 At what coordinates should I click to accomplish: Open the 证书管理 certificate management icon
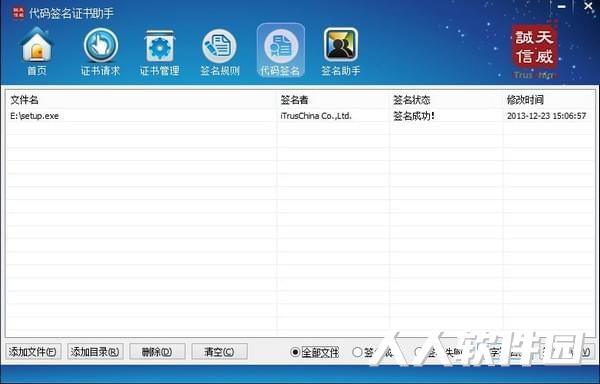160,51
